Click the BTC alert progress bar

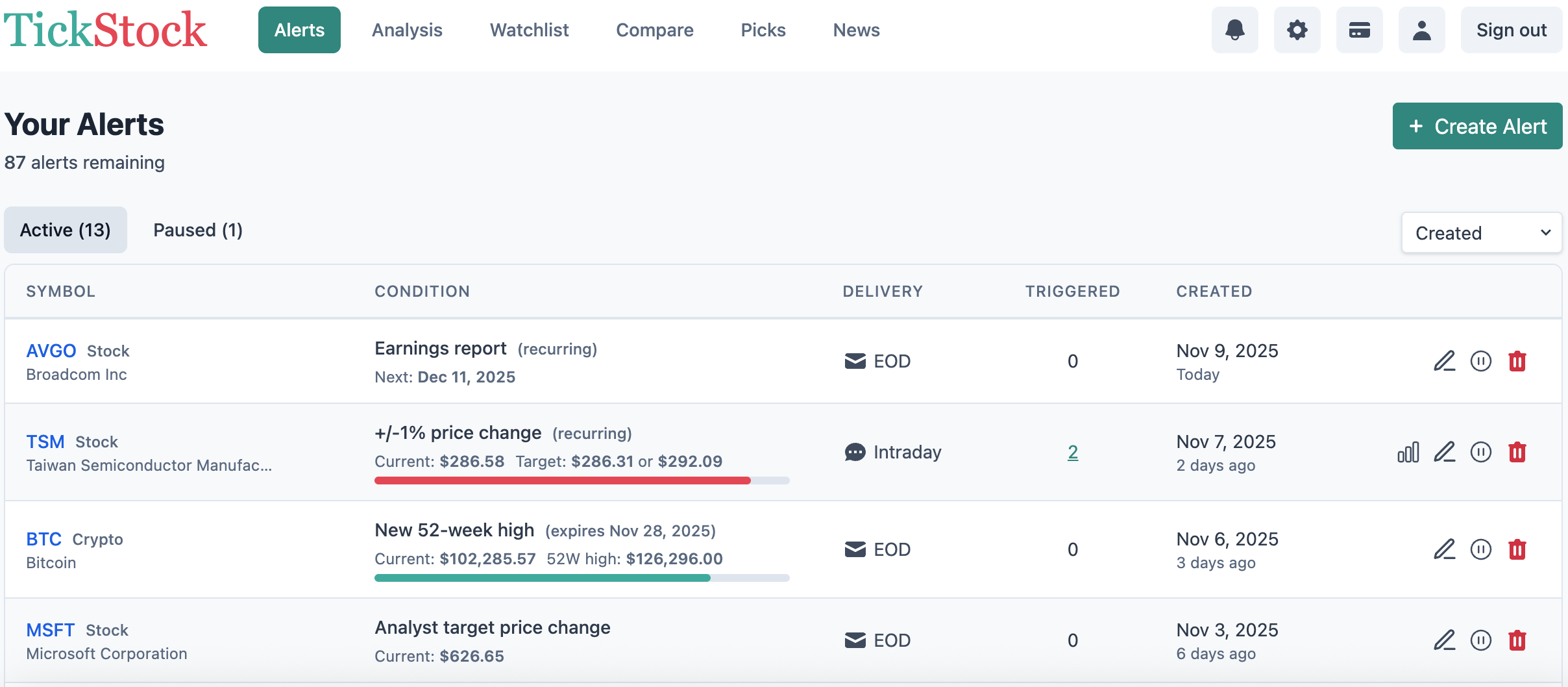coord(581,577)
